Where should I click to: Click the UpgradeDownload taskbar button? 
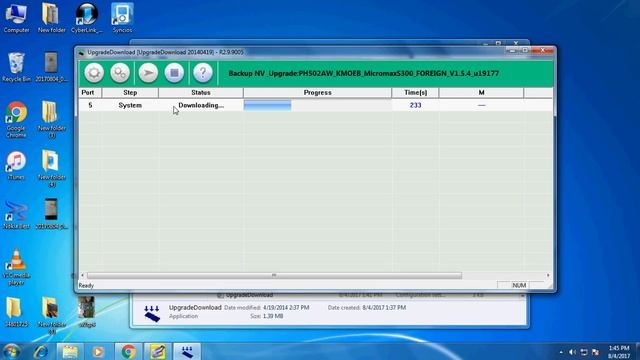click(x=187, y=351)
